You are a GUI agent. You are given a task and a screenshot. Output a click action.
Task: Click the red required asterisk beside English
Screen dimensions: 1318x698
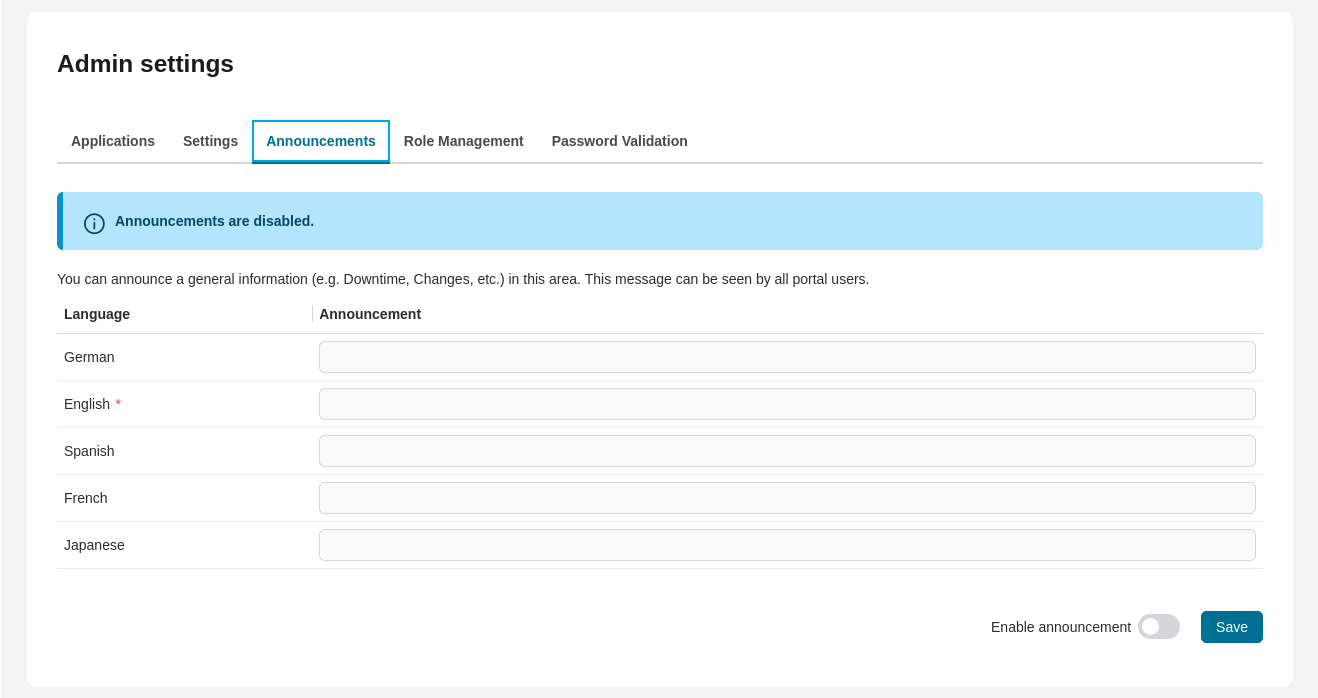click(x=118, y=404)
